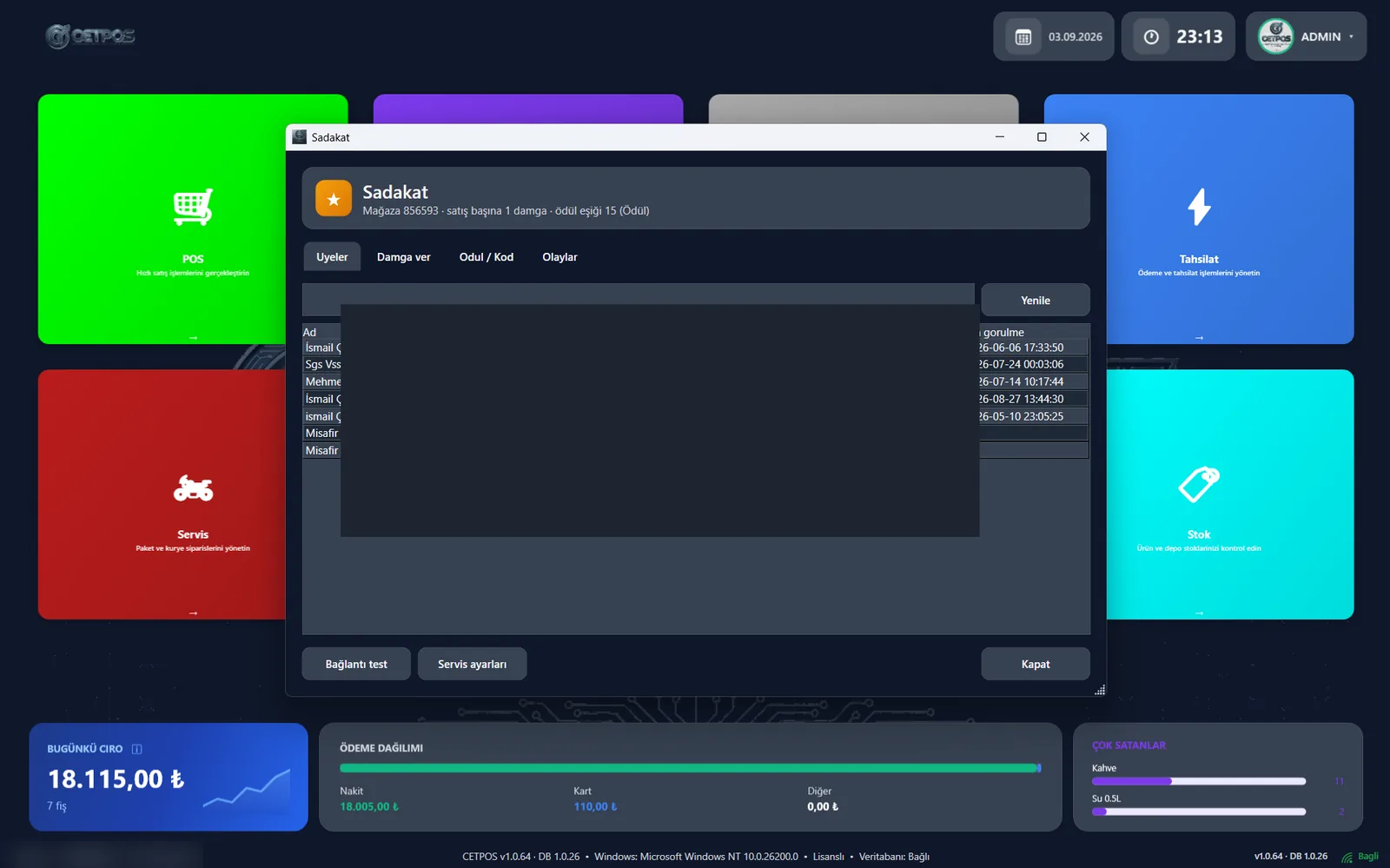Image resolution: width=1390 pixels, height=868 pixels.
Task: Go to the Olaylar tab
Action: (559, 257)
